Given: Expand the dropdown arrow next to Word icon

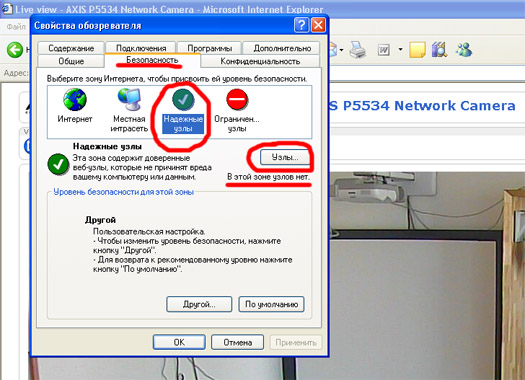Looking at the screenshot, I should pos(400,50).
